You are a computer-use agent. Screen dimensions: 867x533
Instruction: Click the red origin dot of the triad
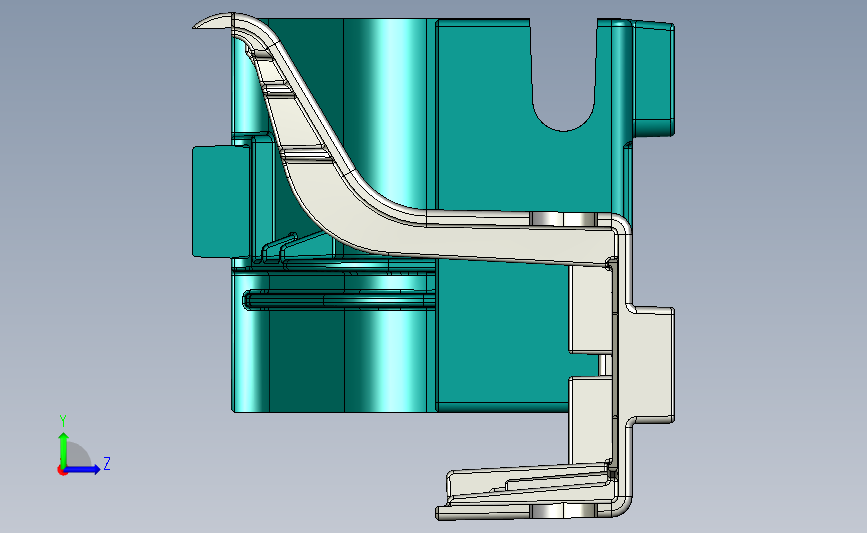tap(62, 471)
